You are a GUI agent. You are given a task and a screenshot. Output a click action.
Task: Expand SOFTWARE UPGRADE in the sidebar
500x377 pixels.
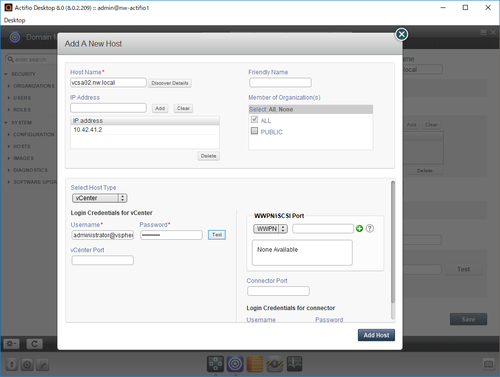coord(9,182)
